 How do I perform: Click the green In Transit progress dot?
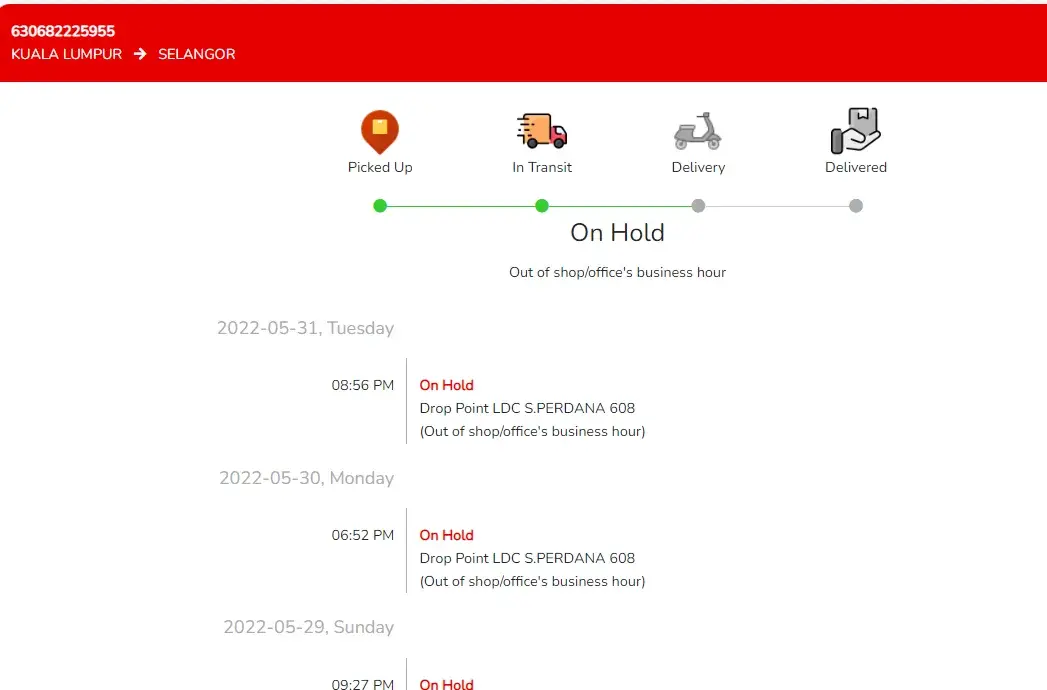[542, 206]
